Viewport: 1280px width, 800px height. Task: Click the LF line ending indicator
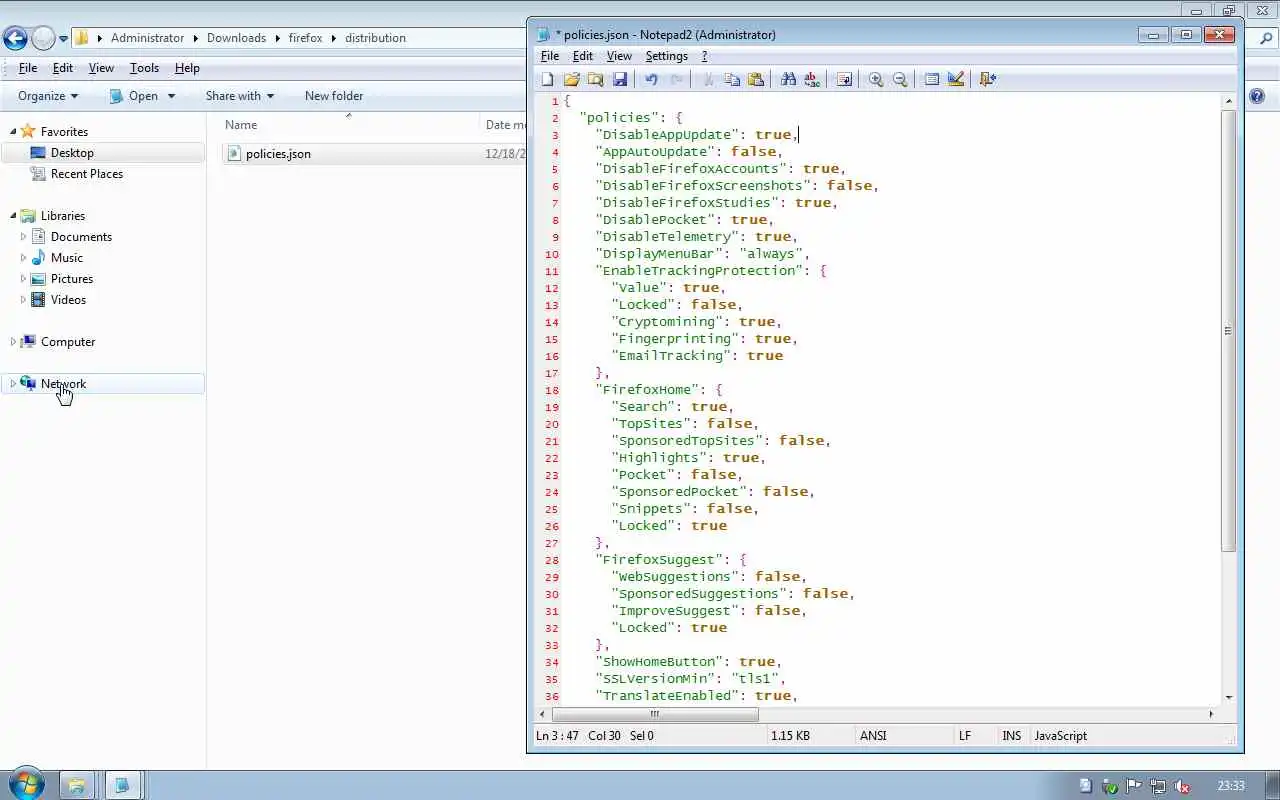pos(965,736)
